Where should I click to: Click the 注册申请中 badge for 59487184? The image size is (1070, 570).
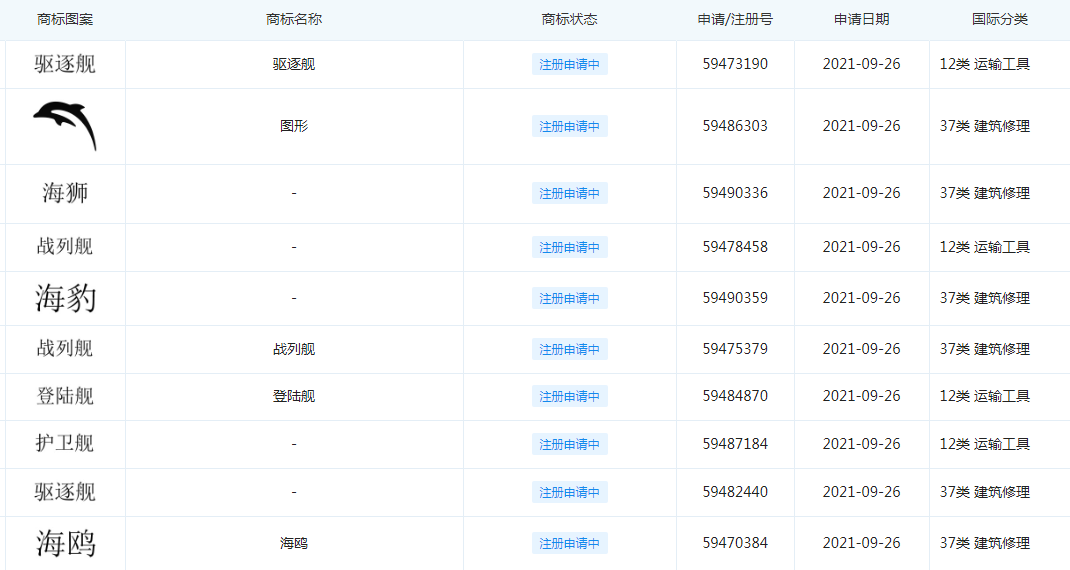pyautogui.click(x=570, y=444)
